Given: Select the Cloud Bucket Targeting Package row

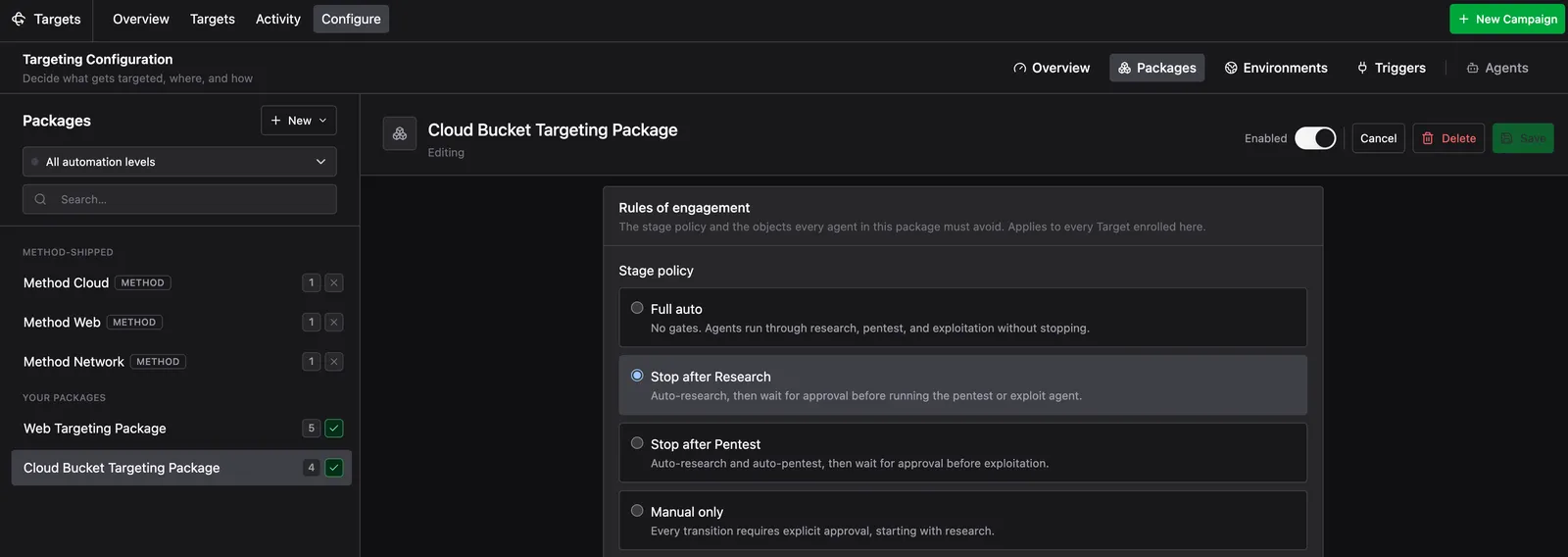Looking at the screenshot, I should click(181, 468).
